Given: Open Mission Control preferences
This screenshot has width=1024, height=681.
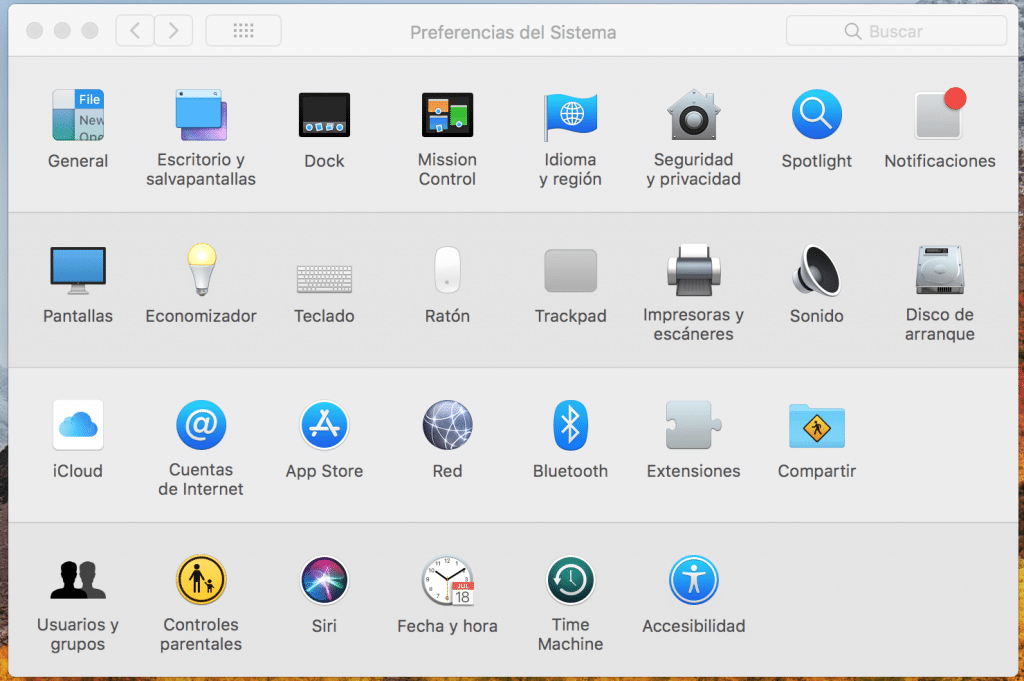Looking at the screenshot, I should point(447,116).
